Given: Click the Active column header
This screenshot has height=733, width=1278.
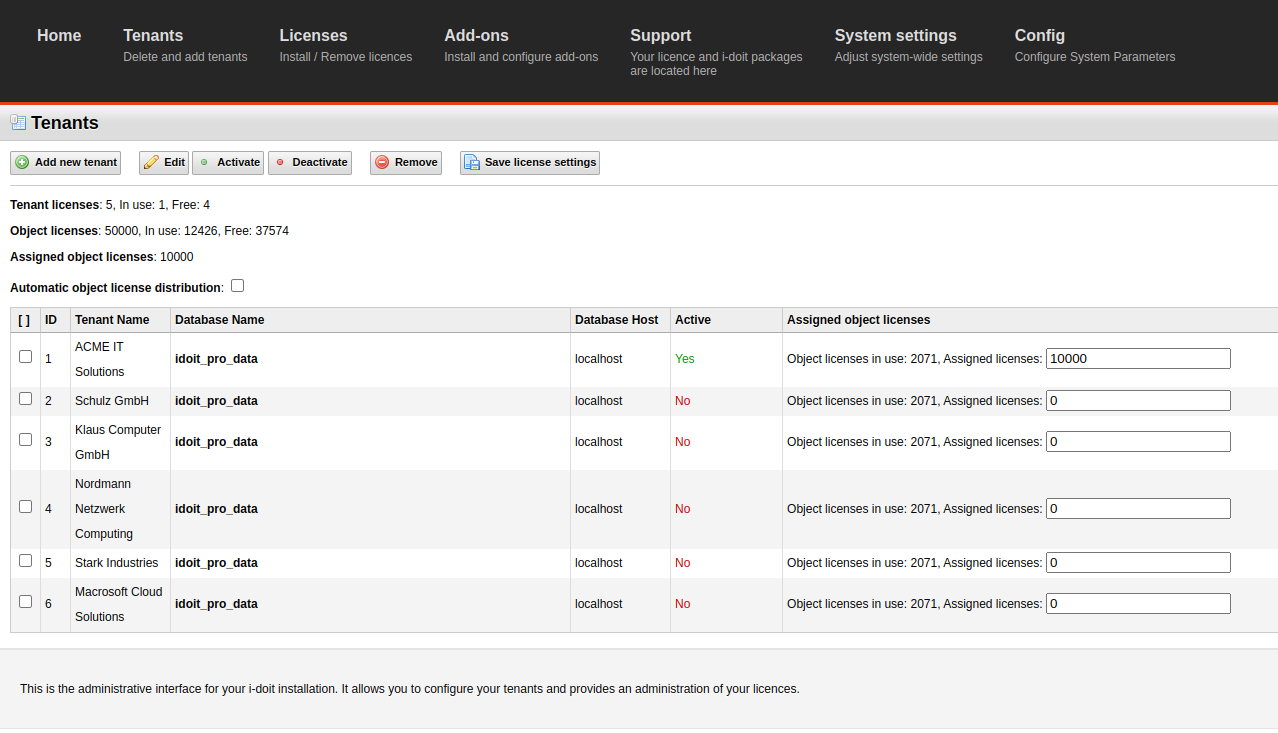Looking at the screenshot, I should point(693,320).
